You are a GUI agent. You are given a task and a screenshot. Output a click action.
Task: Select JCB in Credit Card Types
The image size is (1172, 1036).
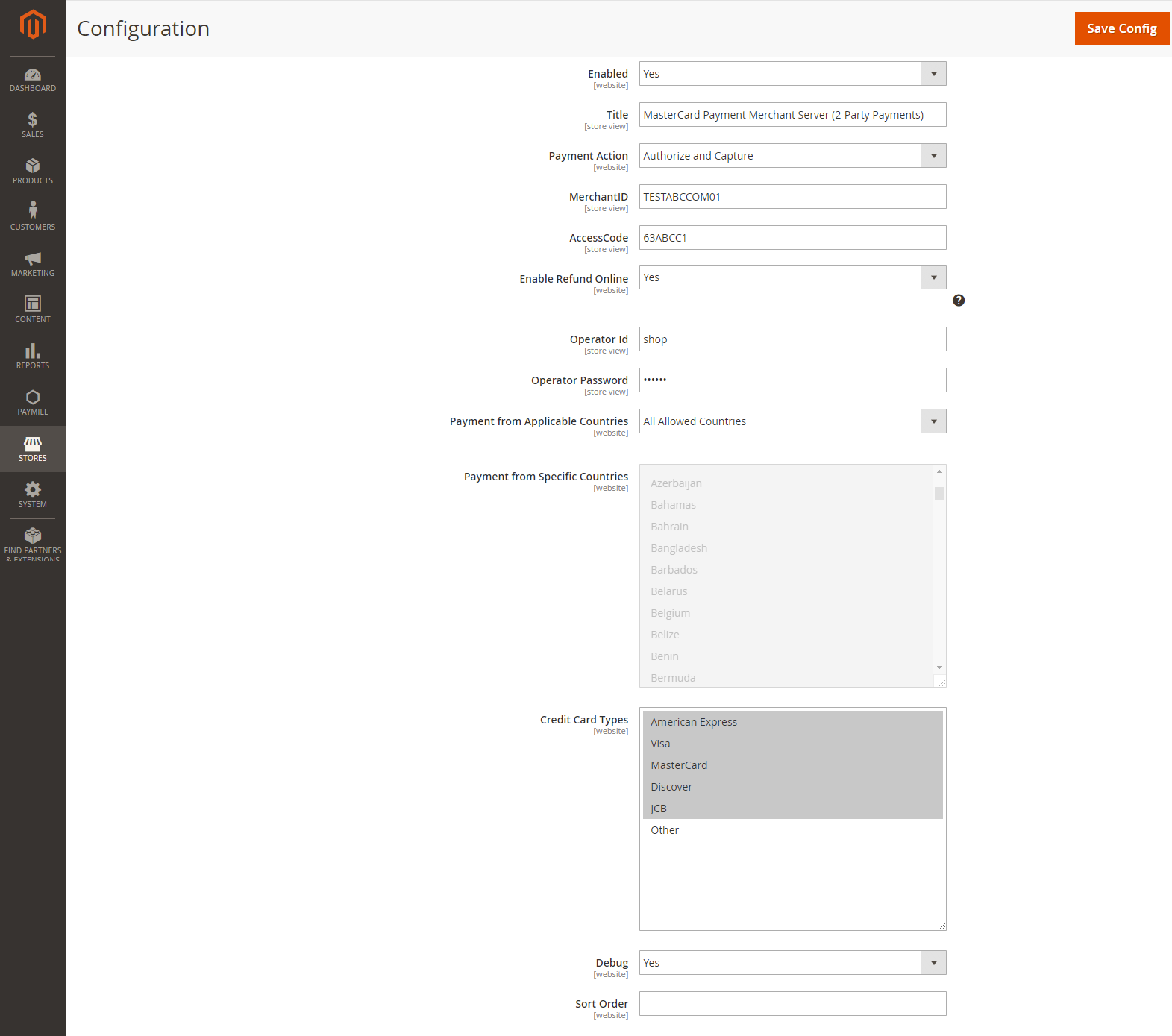793,809
